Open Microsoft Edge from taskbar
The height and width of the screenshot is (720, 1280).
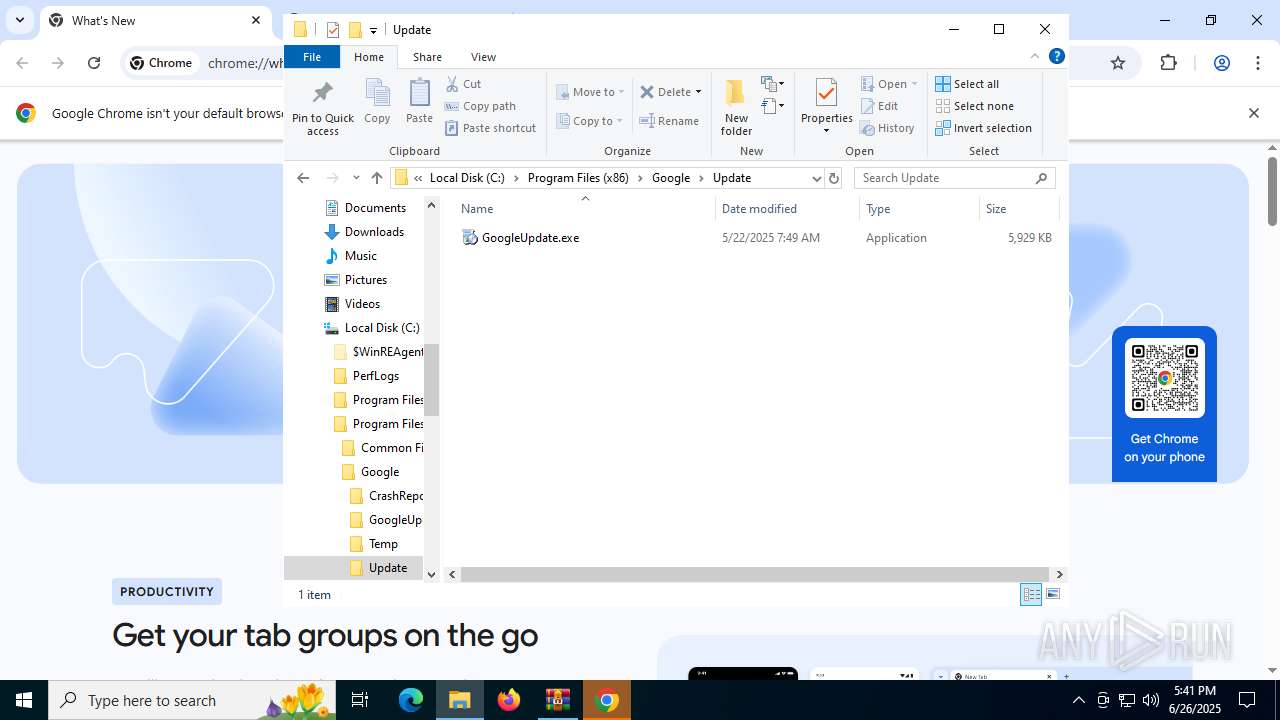click(x=411, y=700)
